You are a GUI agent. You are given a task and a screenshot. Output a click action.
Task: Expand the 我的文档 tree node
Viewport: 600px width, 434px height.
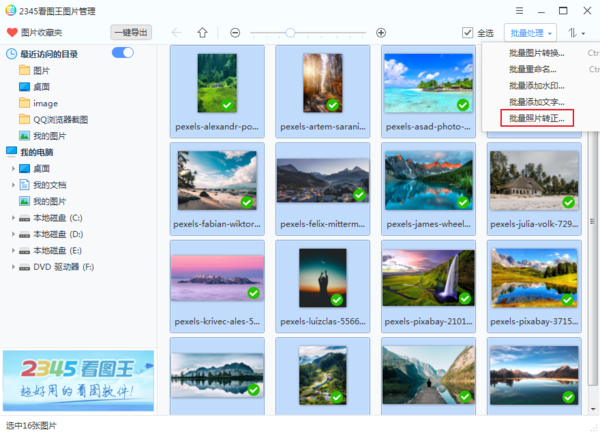tap(14, 184)
